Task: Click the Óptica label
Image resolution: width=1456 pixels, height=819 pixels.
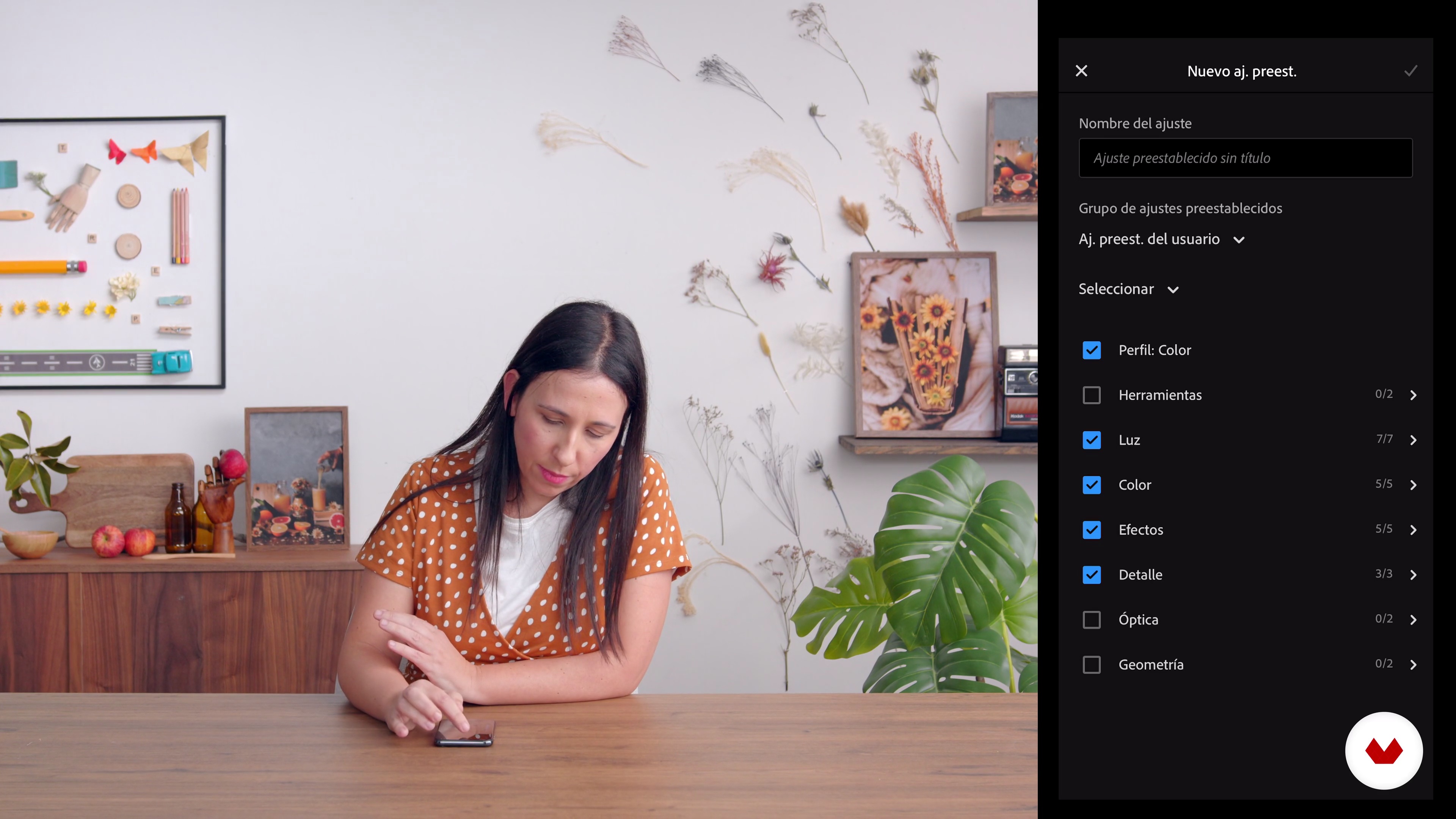Action: (x=1138, y=620)
